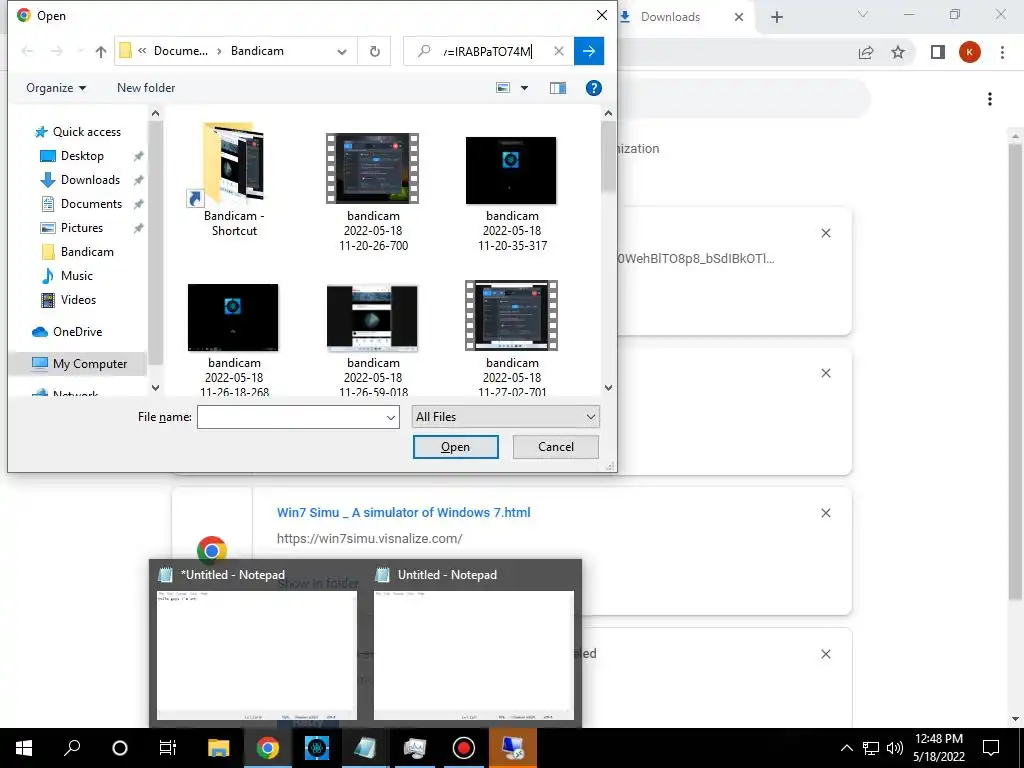Open the Windows Start menu
The width and height of the screenshot is (1024, 768).
coord(24,748)
